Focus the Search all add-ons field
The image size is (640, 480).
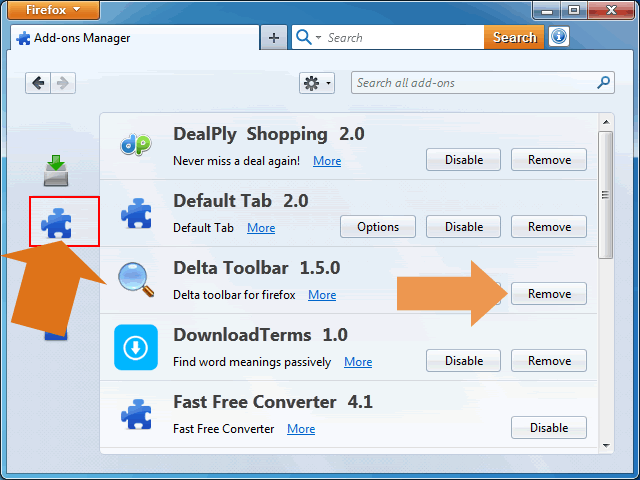[482, 83]
